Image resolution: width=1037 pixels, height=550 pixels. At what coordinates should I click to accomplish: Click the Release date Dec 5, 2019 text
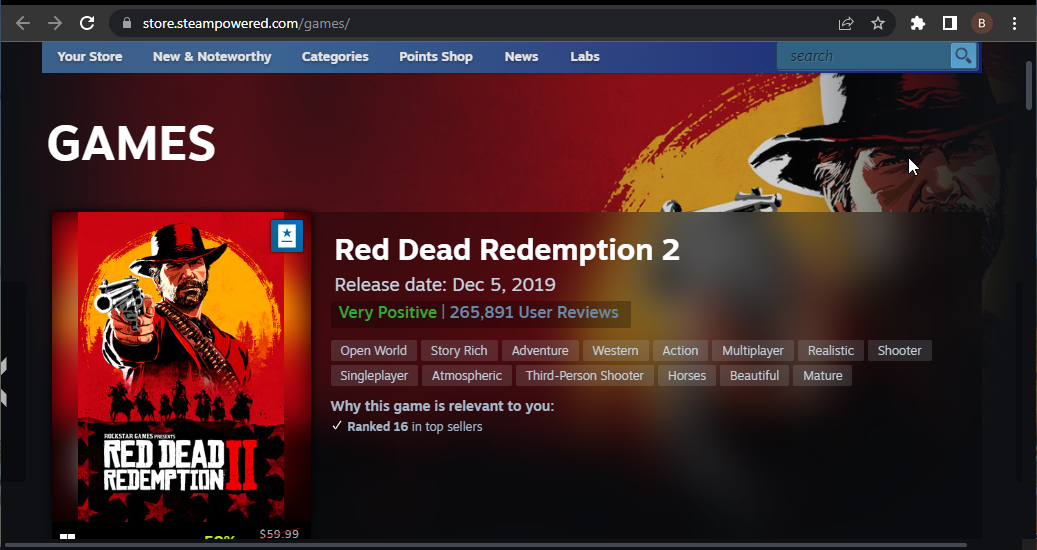445,285
